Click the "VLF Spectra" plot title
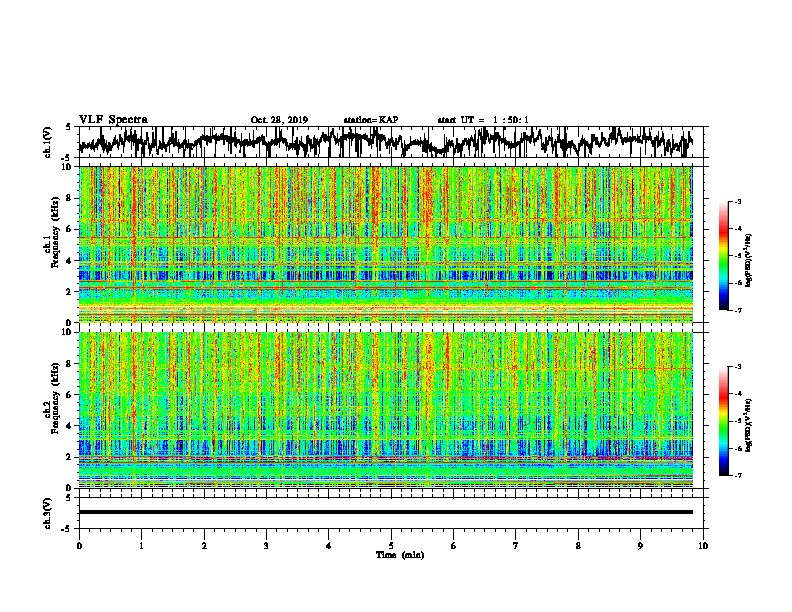792x612 pixels. click(113, 120)
